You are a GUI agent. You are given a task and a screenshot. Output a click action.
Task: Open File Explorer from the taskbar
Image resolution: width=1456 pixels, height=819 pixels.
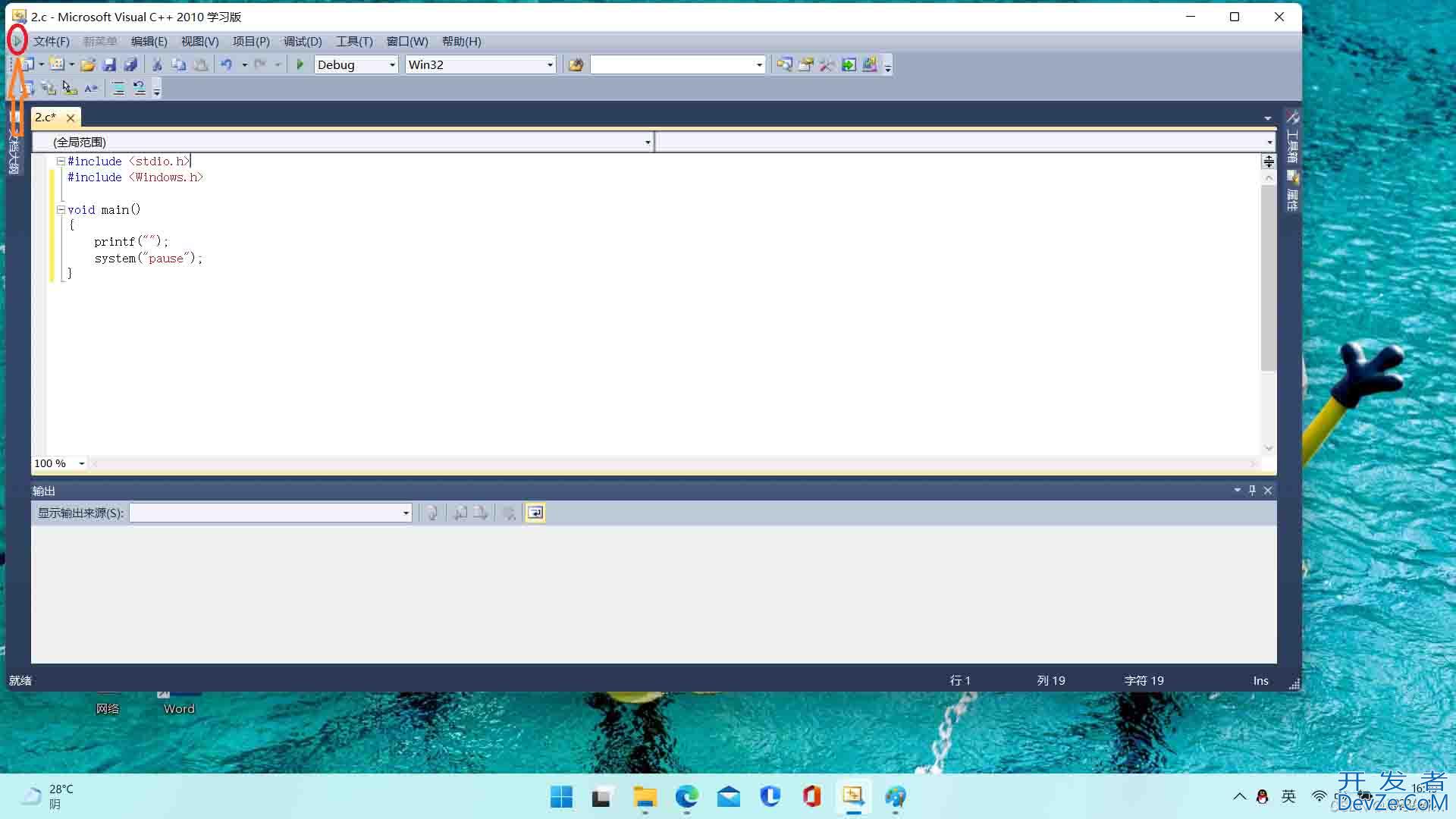645,796
